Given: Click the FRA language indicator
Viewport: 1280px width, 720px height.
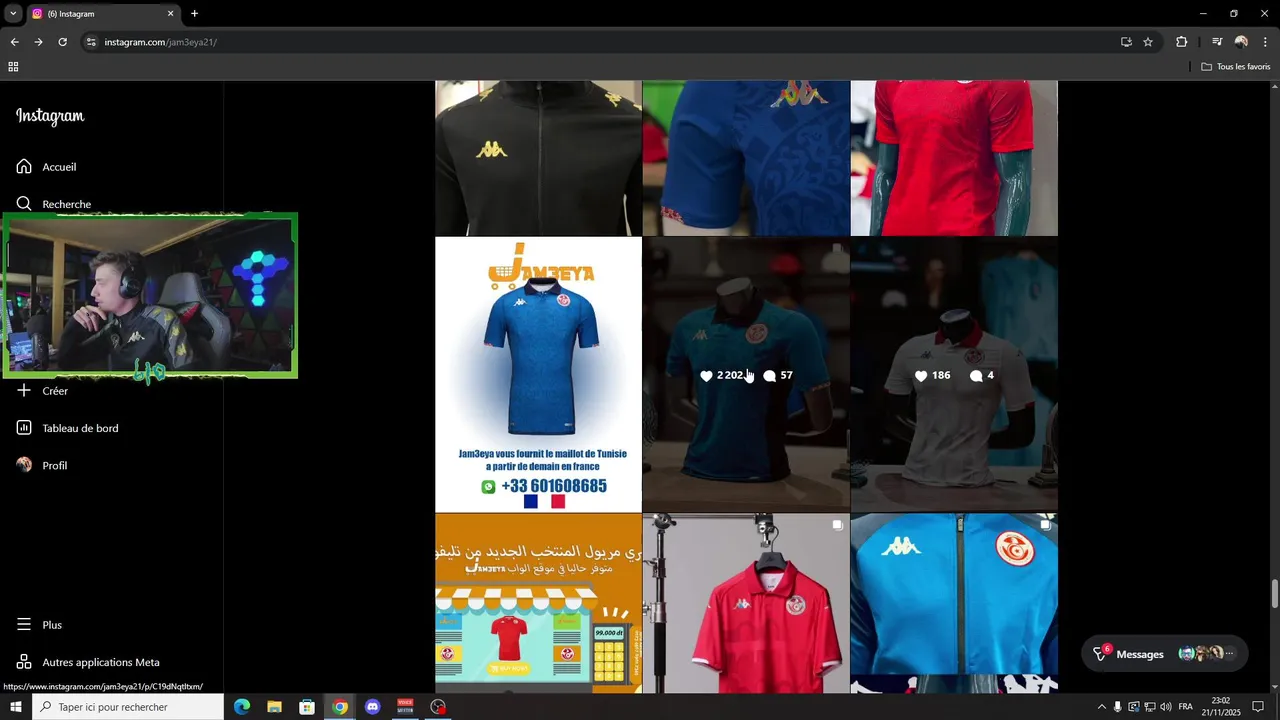Looking at the screenshot, I should click(1185, 707).
